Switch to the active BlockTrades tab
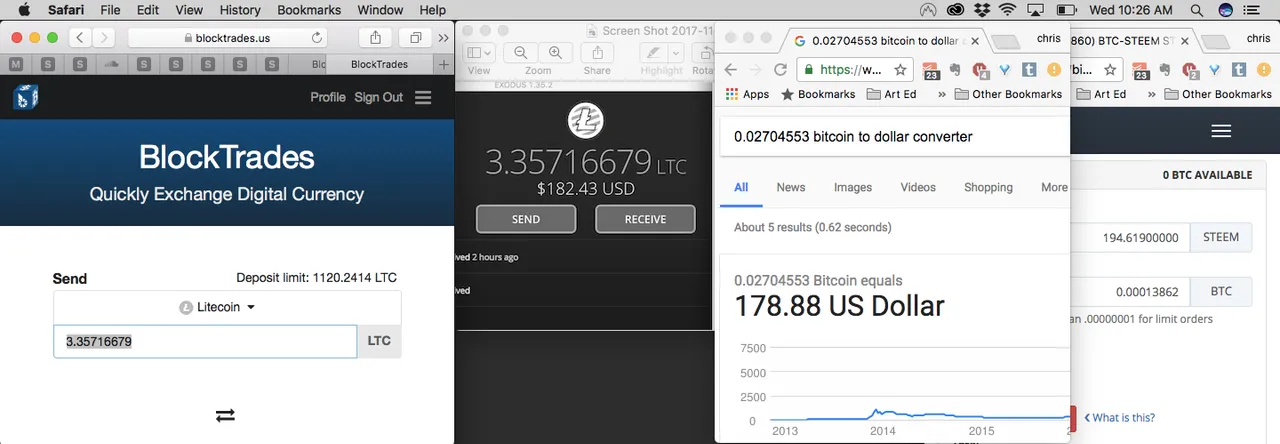Screen dimensions: 1280x444 pos(380,64)
